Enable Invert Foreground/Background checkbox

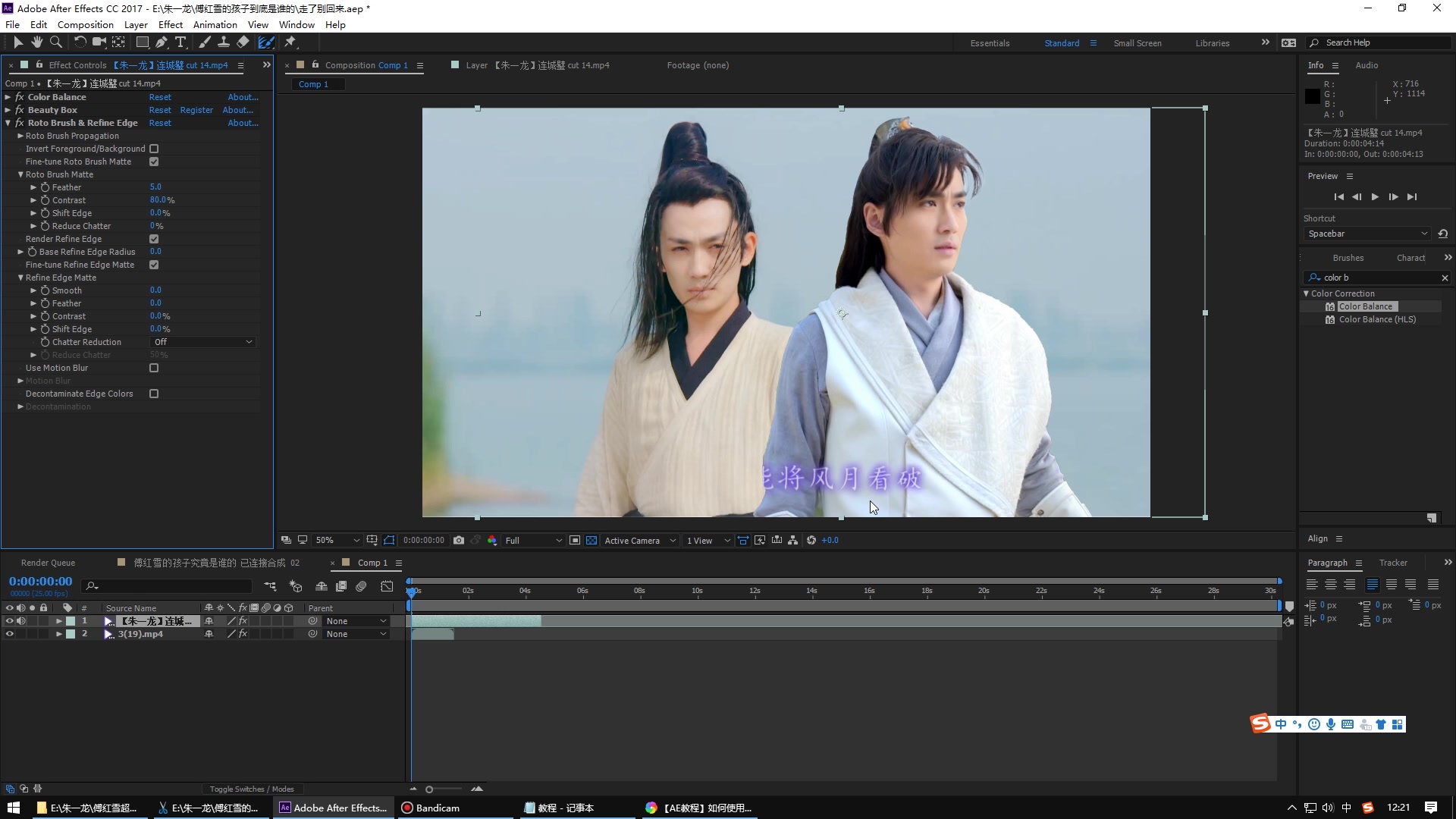coord(154,149)
